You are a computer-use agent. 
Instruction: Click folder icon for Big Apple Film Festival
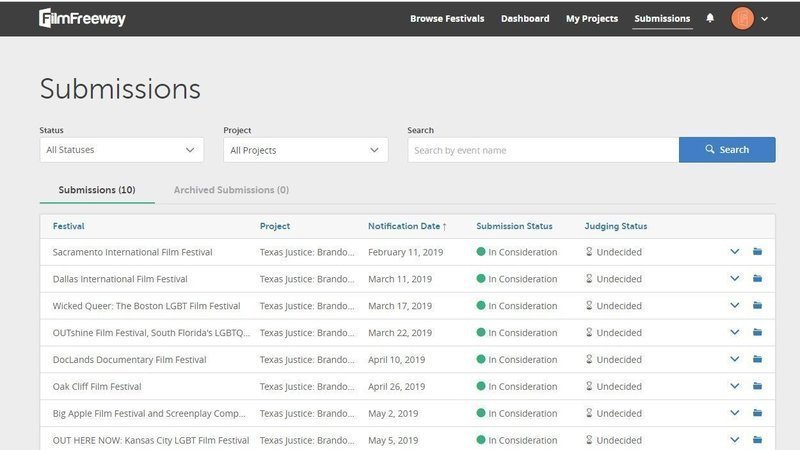pos(757,413)
